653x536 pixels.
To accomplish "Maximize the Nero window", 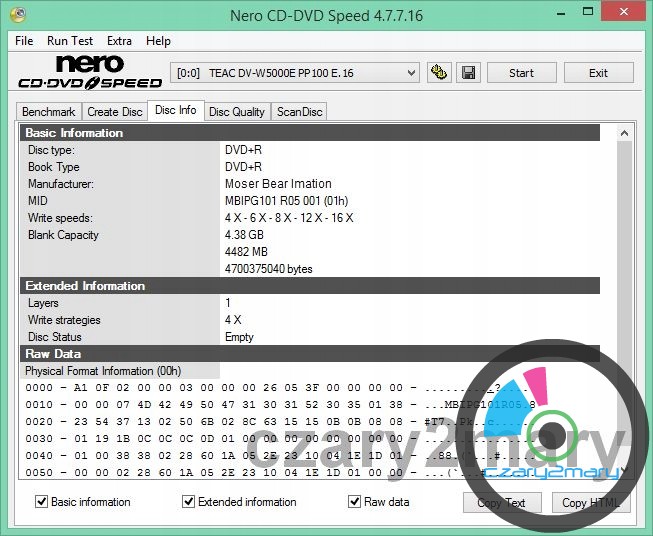I will pyautogui.click(x=581, y=13).
